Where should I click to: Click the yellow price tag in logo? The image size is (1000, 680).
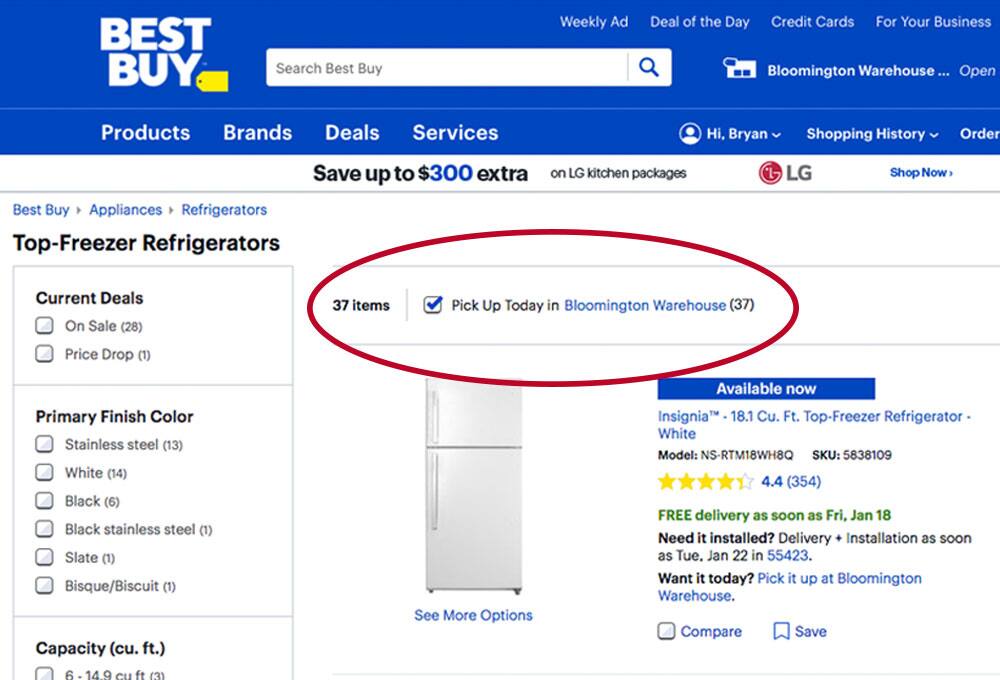212,82
